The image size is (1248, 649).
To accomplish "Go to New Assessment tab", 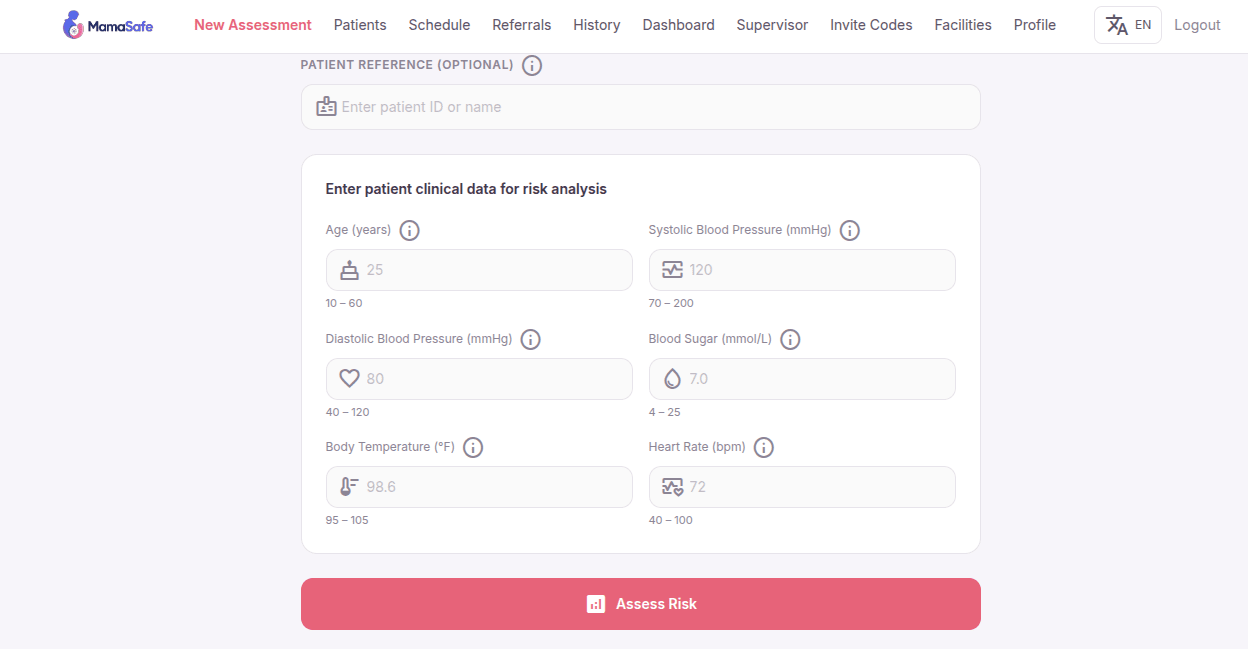I will tap(253, 25).
